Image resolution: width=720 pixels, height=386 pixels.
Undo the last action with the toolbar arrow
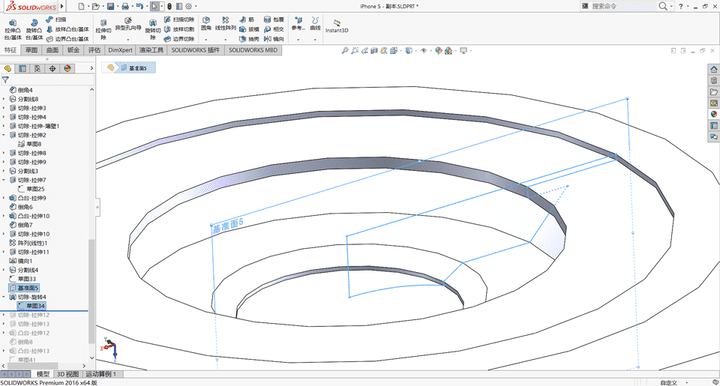(139, 6)
